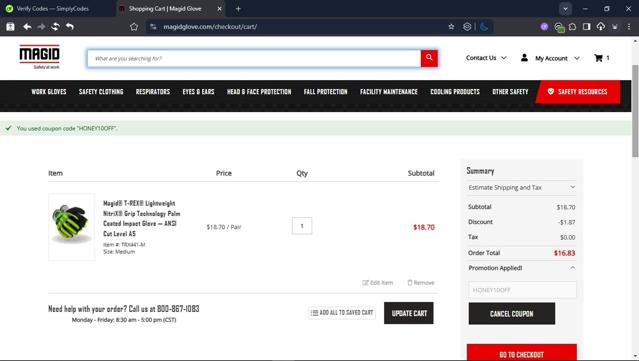The width and height of the screenshot is (639, 361).
Task: Expand Estimate Shipping and Tax
Action: point(522,187)
